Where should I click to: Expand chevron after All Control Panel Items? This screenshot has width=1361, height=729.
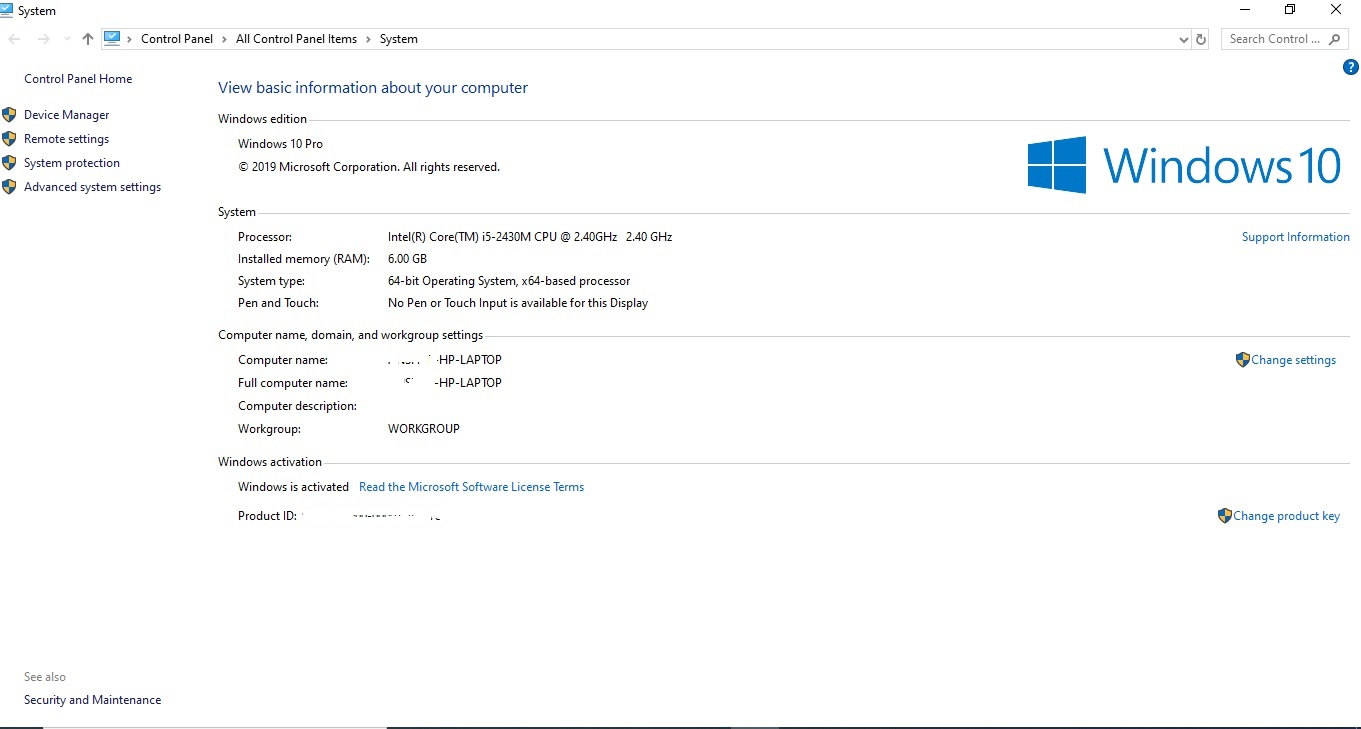[368, 39]
